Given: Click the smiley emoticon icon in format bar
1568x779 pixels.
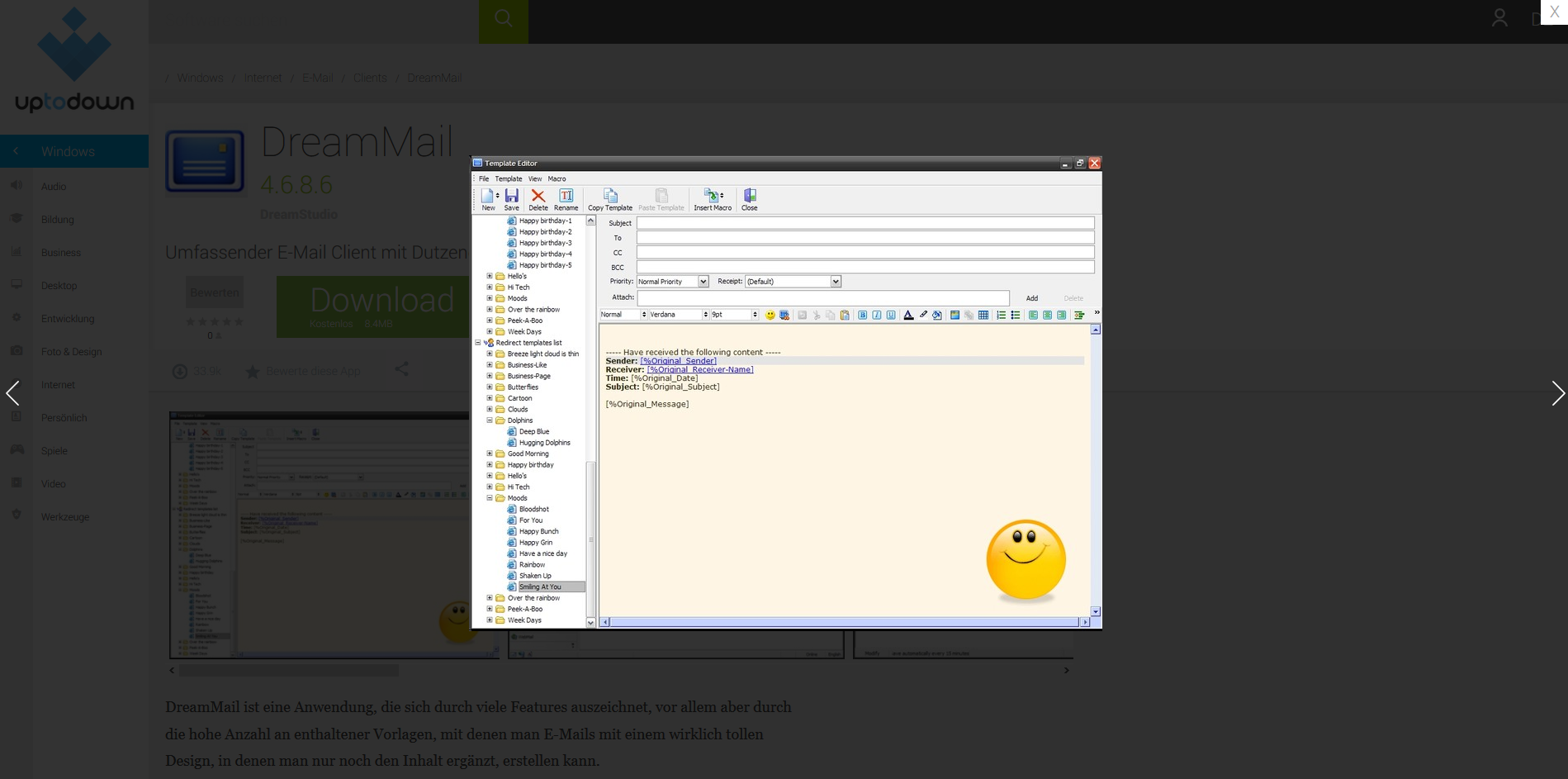Looking at the screenshot, I should tap(770, 315).
